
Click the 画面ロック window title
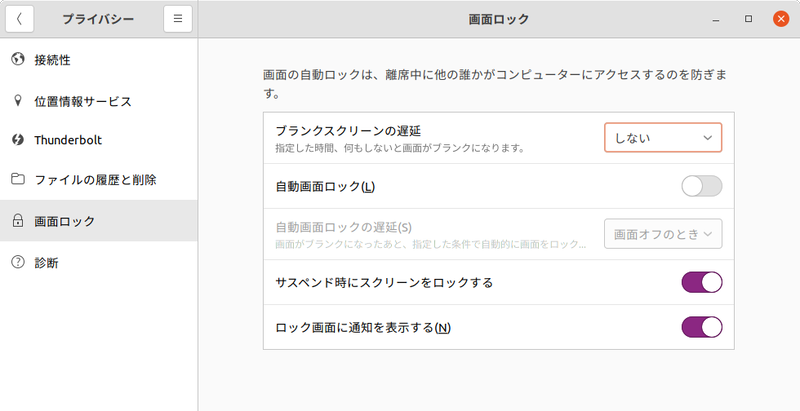(499, 19)
